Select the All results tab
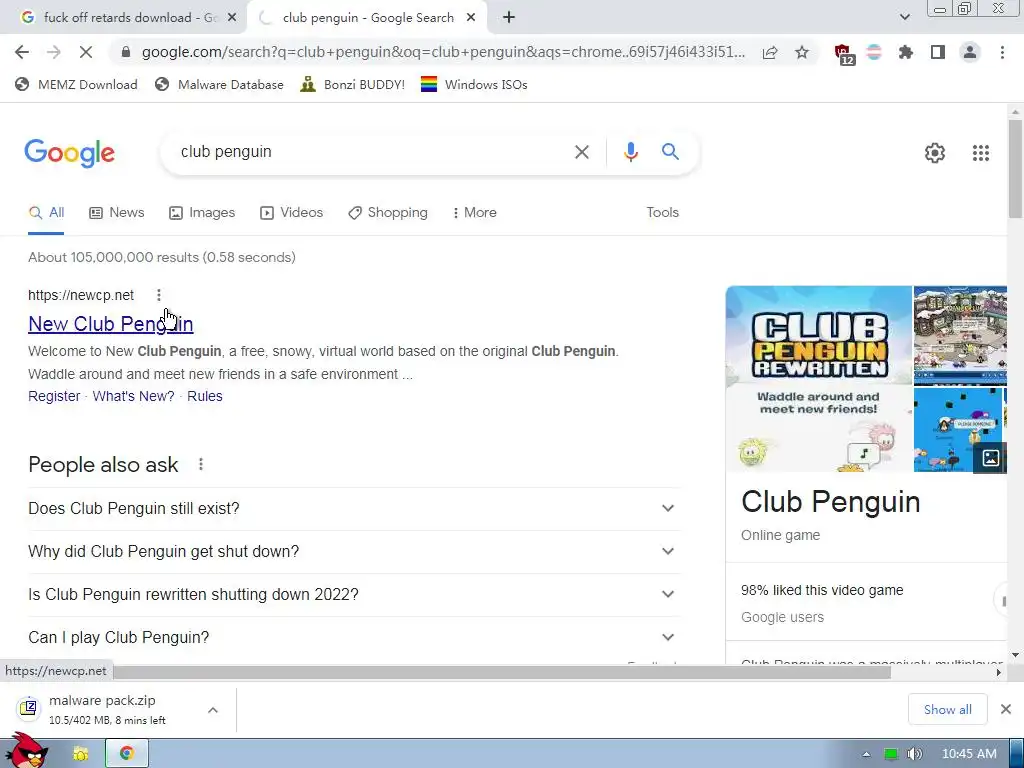 tap(46, 212)
